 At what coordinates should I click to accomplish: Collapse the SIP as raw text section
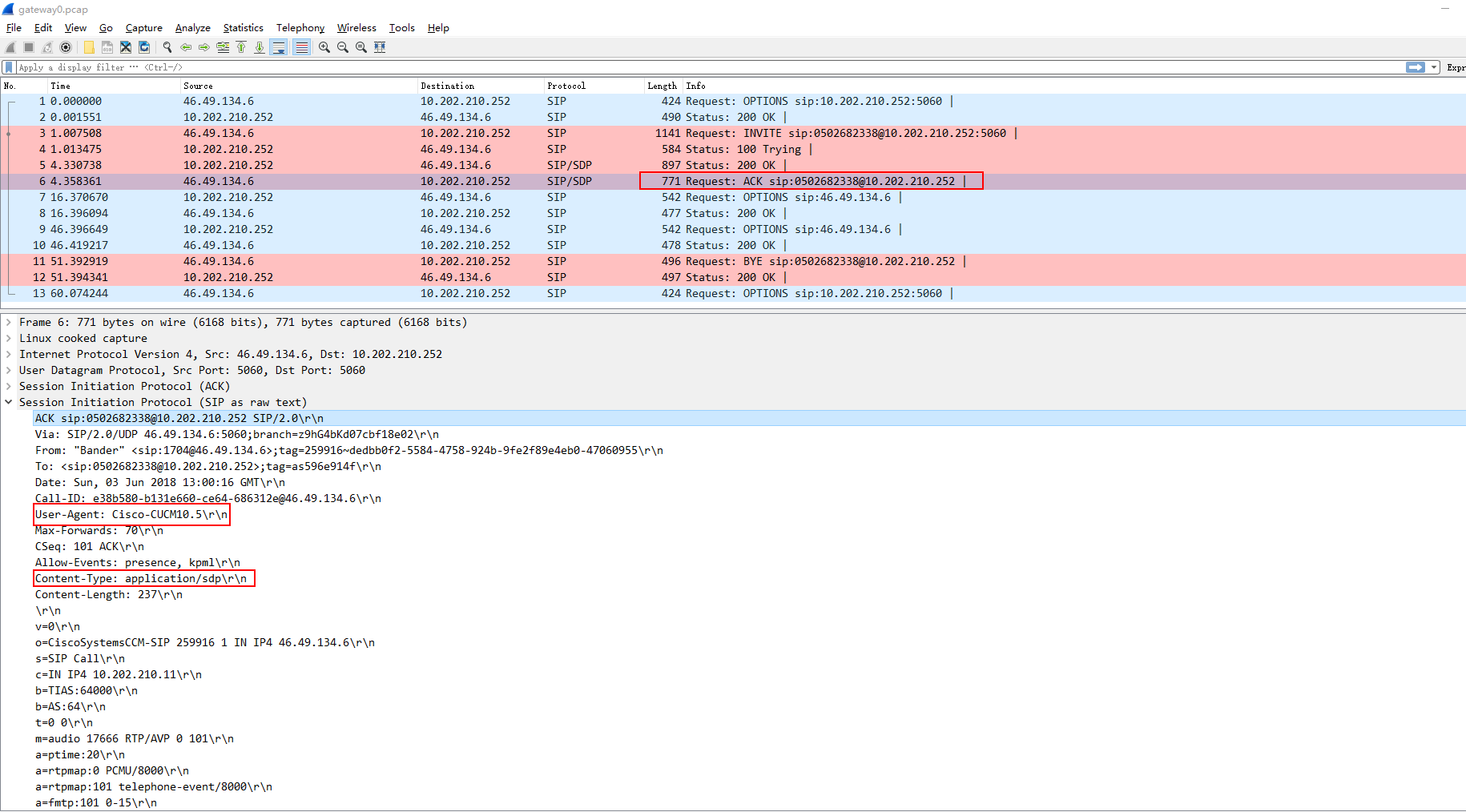pos(9,402)
